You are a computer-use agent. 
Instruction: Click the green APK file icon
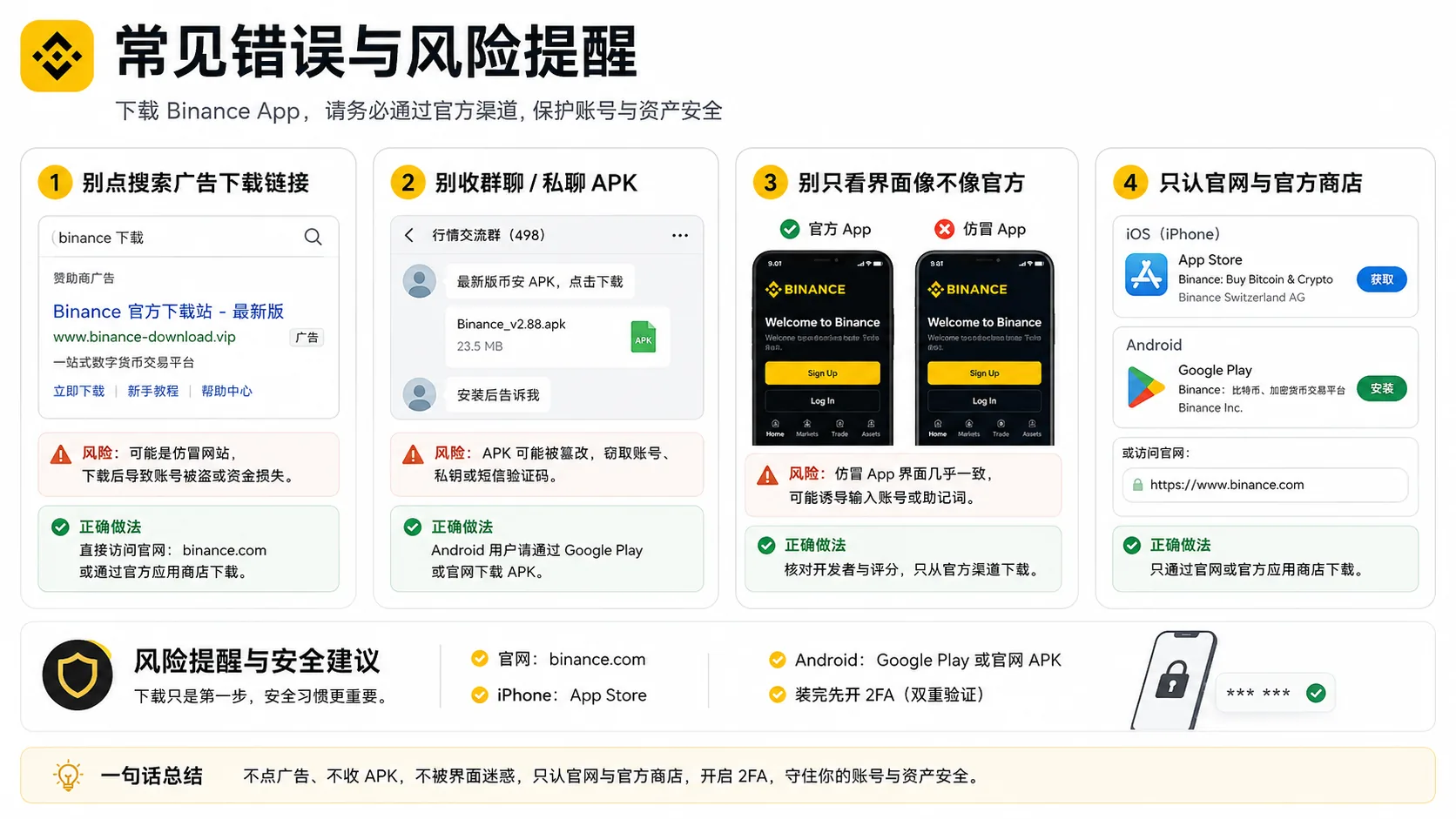point(644,337)
